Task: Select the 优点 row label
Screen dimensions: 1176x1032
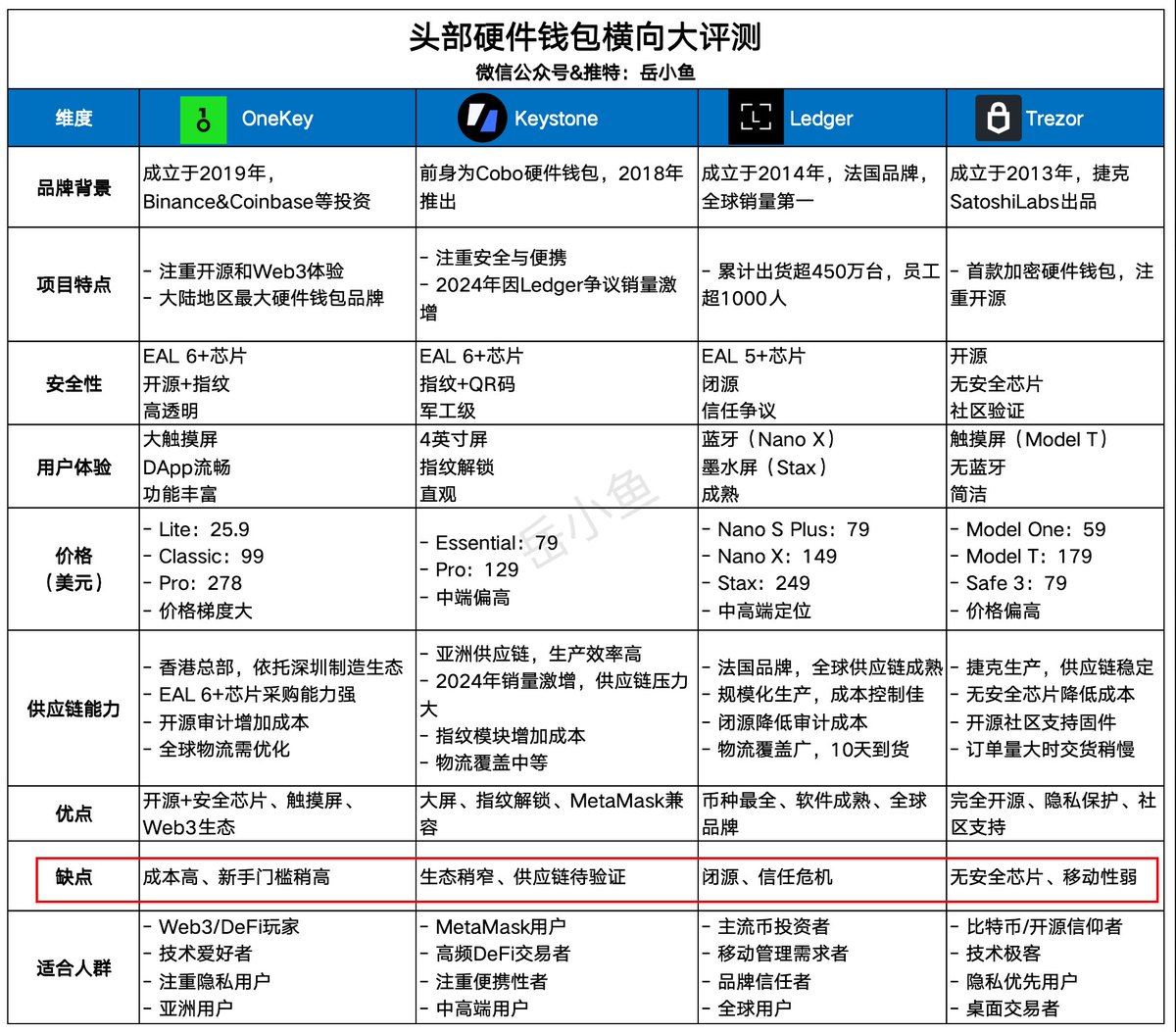Action: pos(73,812)
